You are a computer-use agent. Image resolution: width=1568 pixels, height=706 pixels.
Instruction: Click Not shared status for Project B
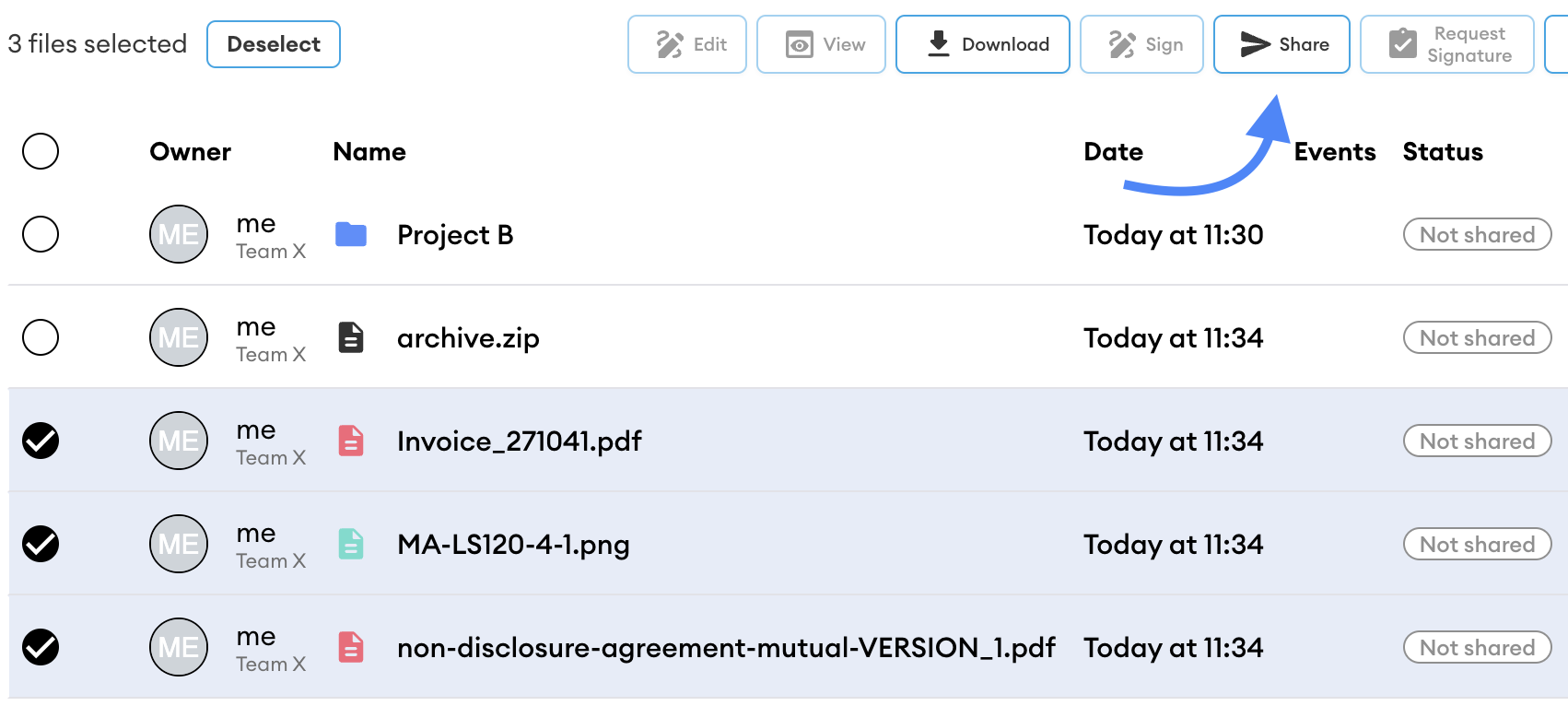[x=1478, y=234]
